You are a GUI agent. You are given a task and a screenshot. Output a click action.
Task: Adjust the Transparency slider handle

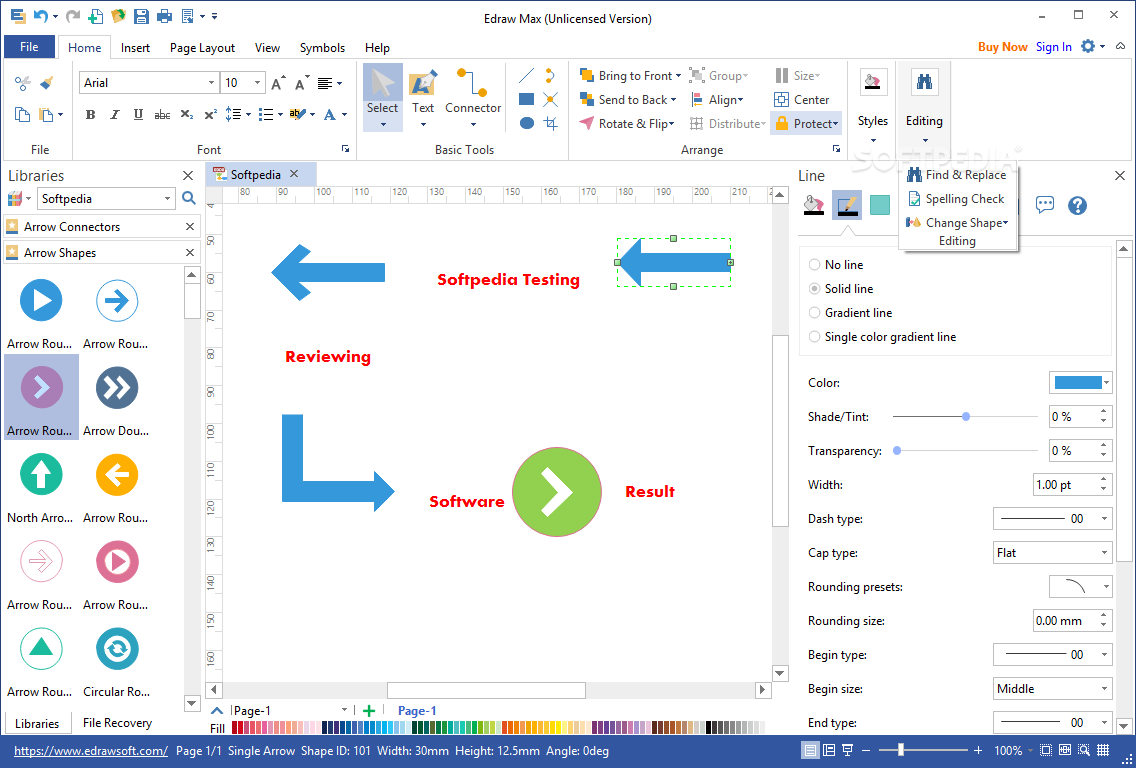pos(897,451)
